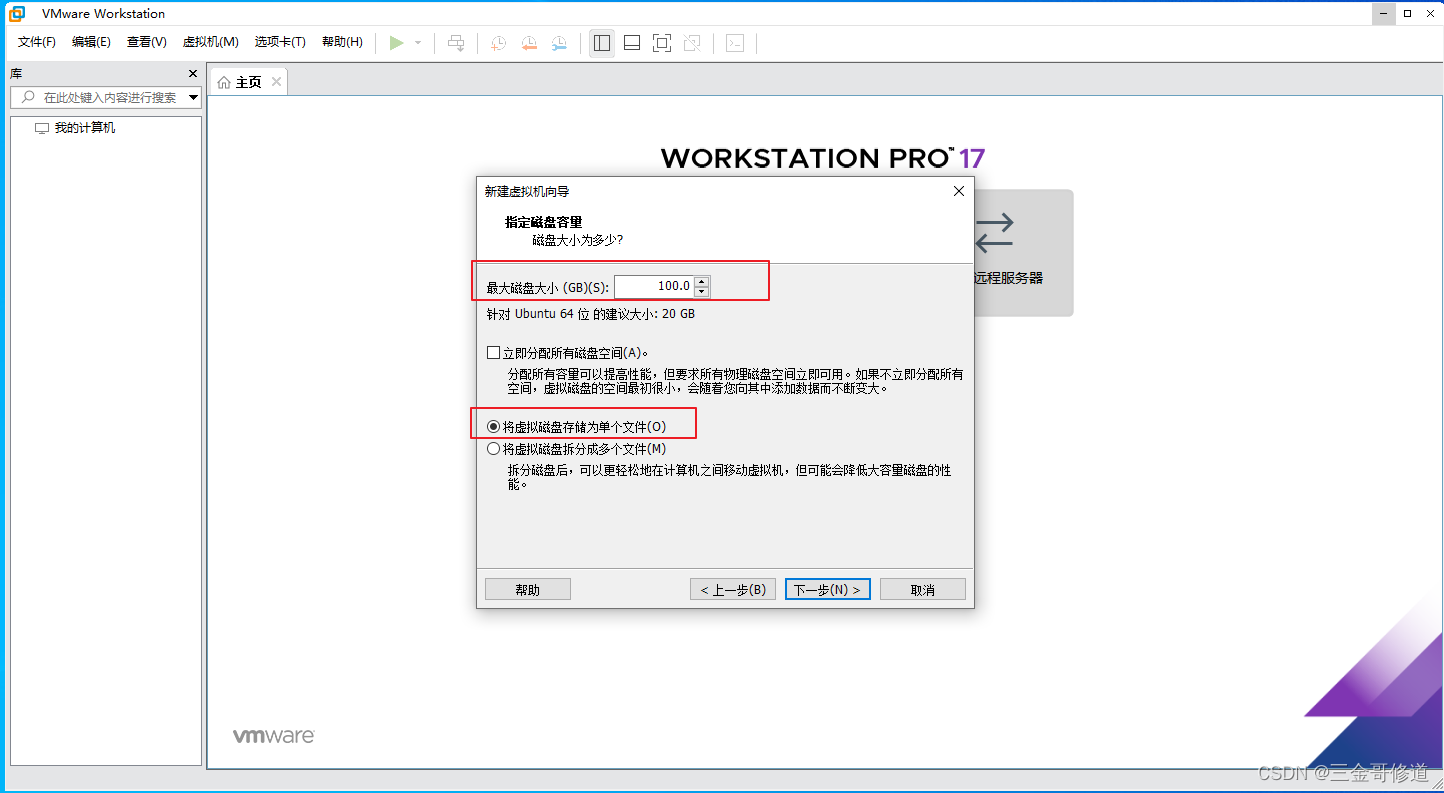Click the VMware Workstation title bar logo

click(17, 14)
